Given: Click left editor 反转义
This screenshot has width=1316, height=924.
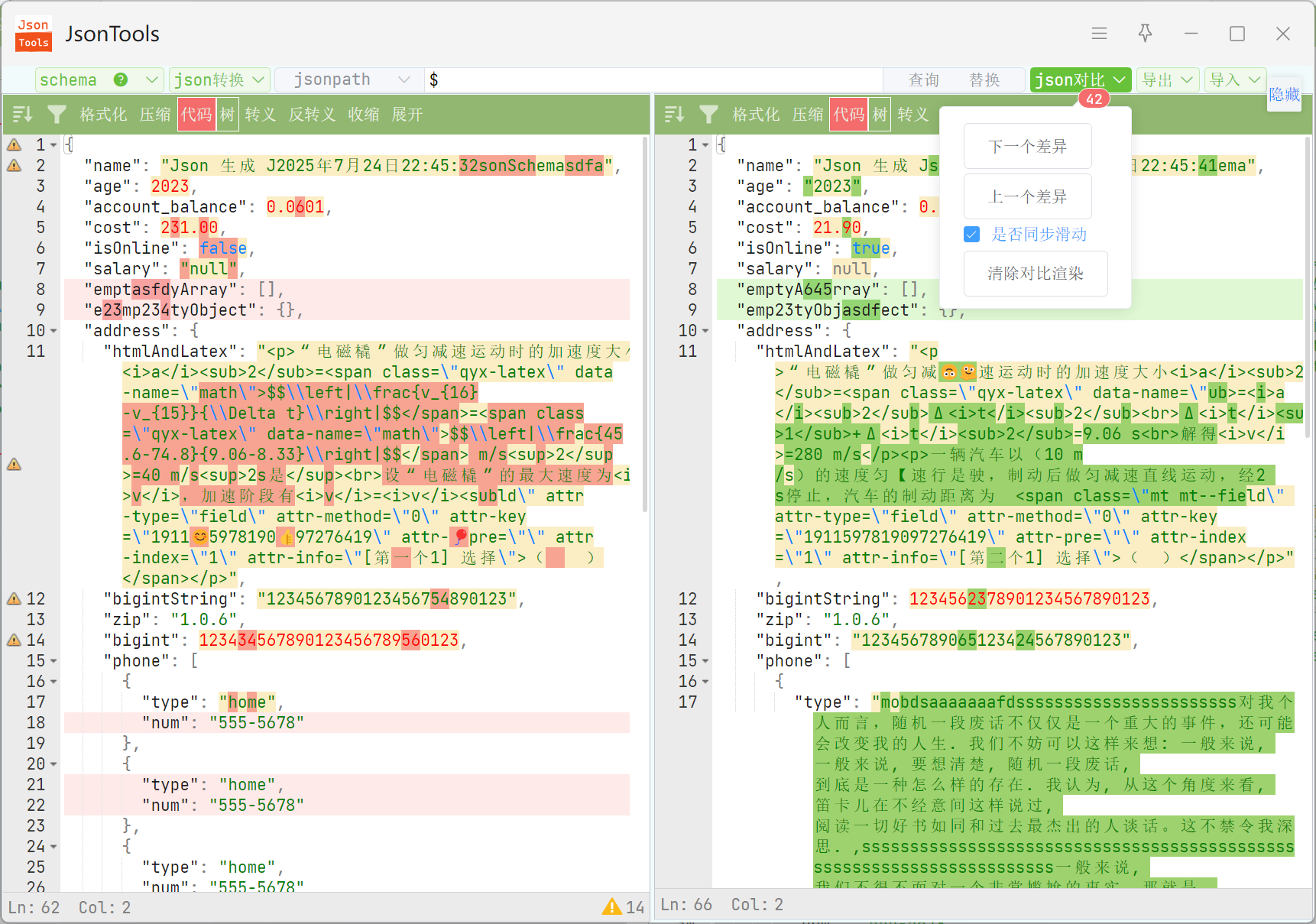Looking at the screenshot, I should pyautogui.click(x=312, y=115).
